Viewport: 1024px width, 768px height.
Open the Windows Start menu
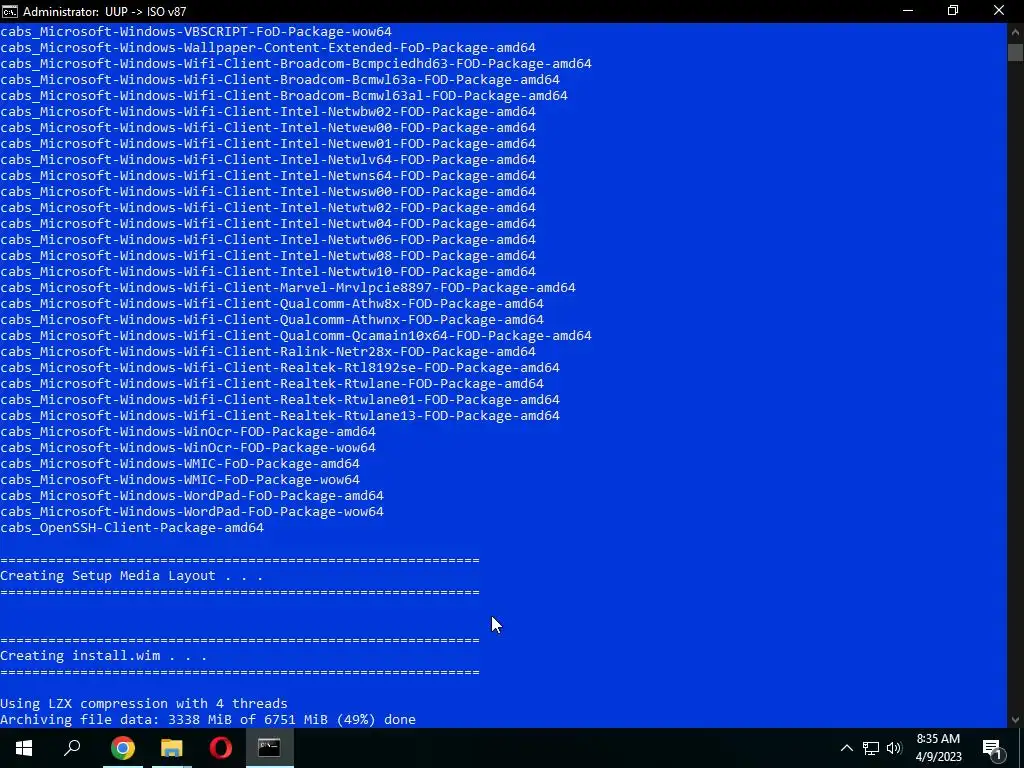tap(24, 748)
